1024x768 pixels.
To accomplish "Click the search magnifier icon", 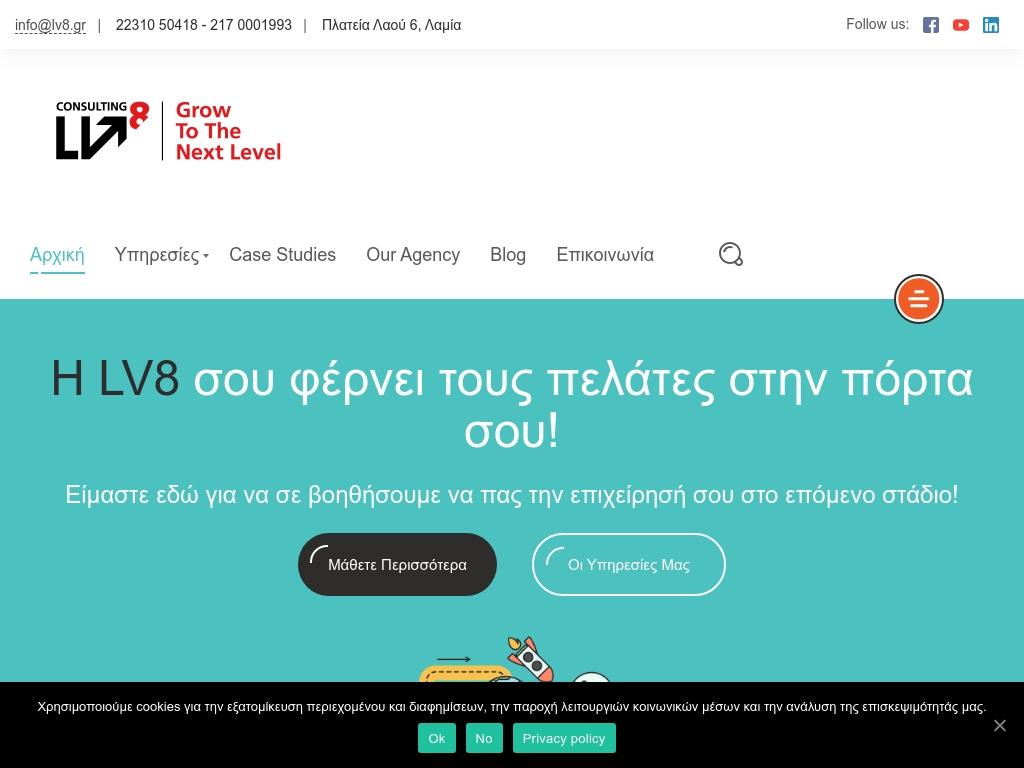I will click(731, 254).
